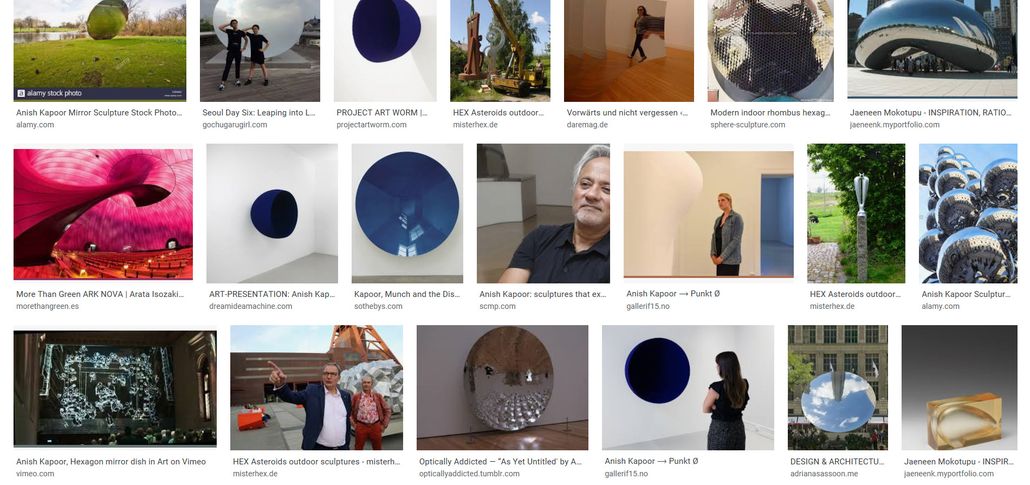1030x485 pixels.
Task: Click the Anish Kapoor portrait from scmp.com
Action: [543, 214]
